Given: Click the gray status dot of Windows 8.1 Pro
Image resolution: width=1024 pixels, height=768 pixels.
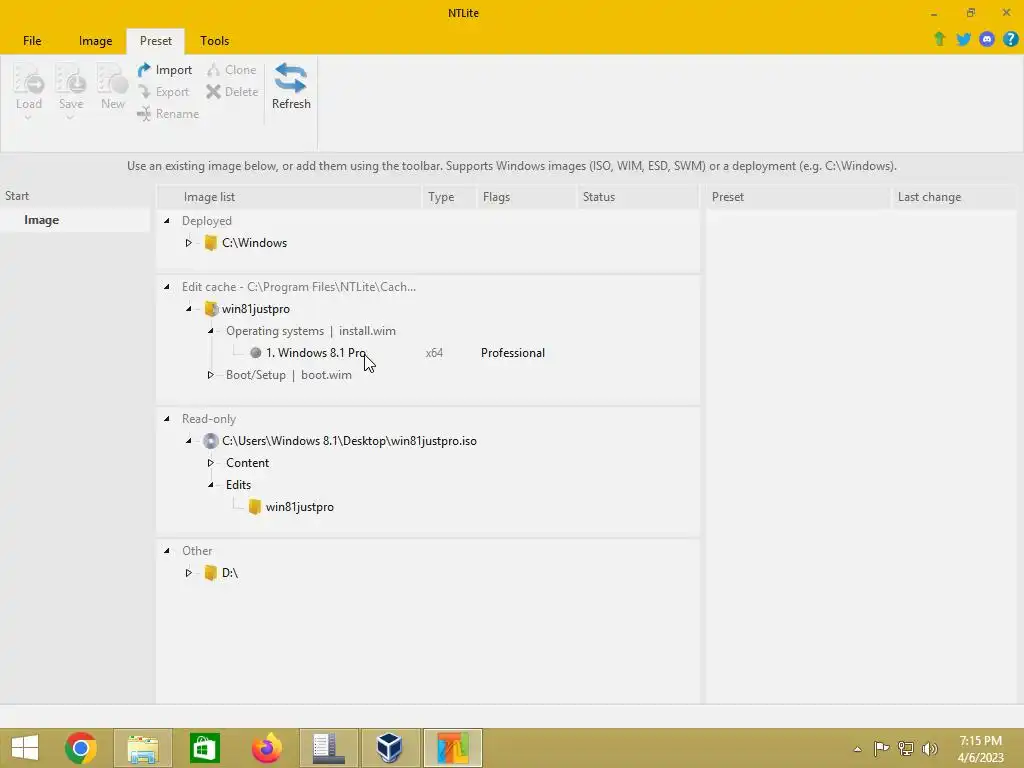Looking at the screenshot, I should tap(255, 353).
